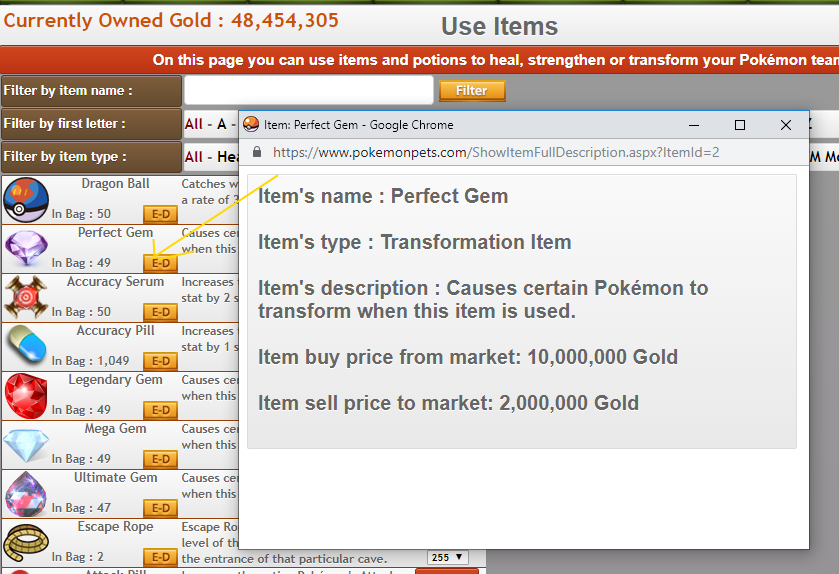Screen dimensions: 839x574
Task: Click the popup window's favicon icon
Action: tap(252, 125)
